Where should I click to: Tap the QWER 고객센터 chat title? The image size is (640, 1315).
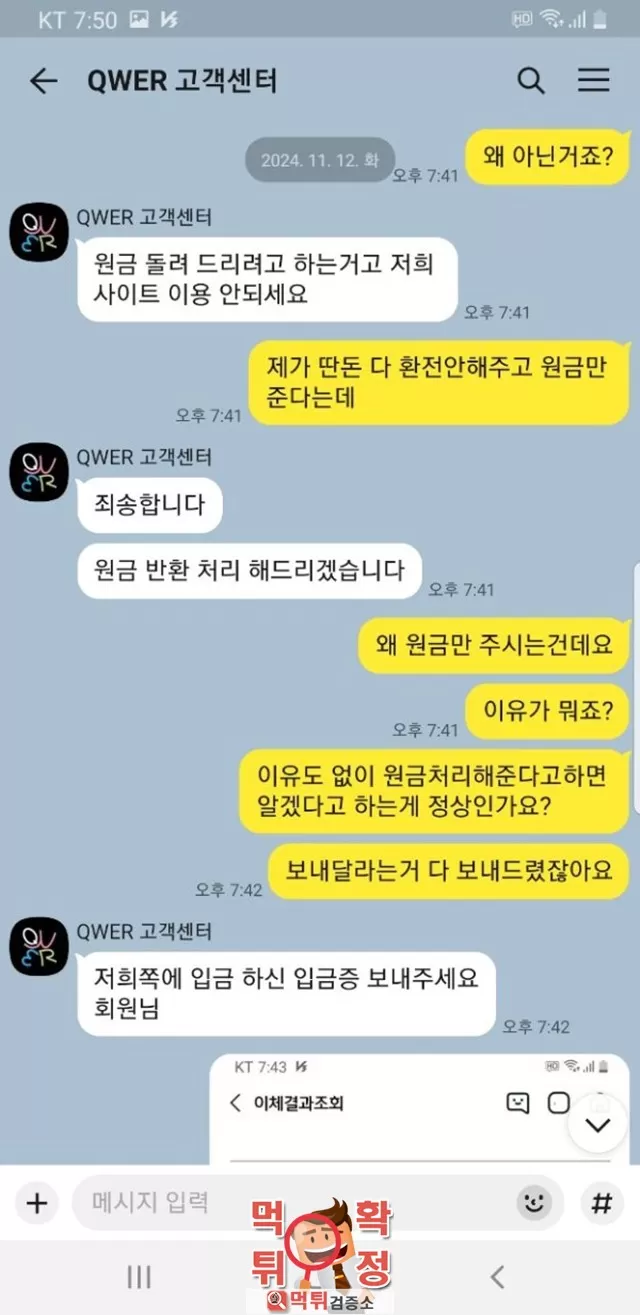(182, 81)
